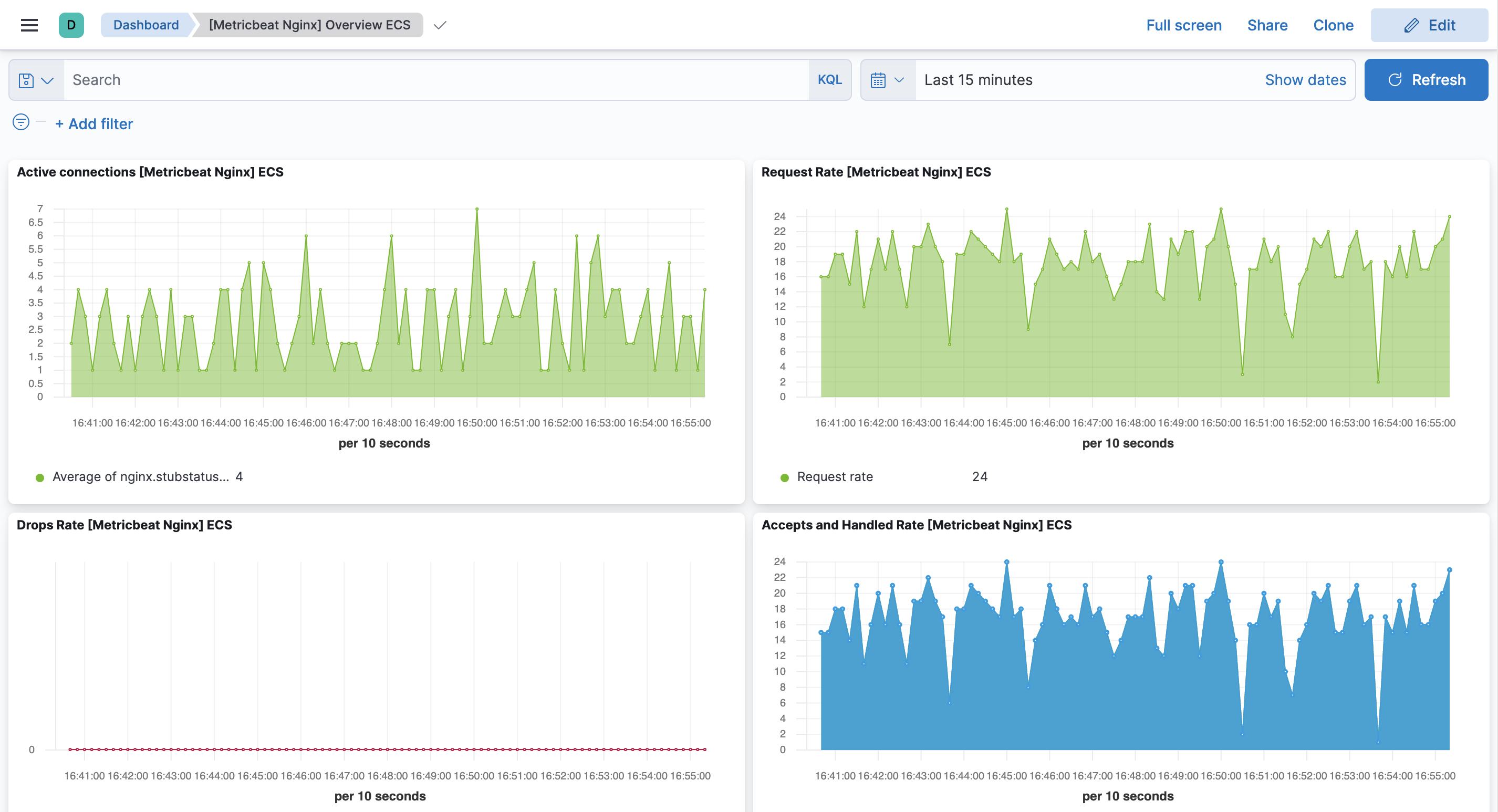Image resolution: width=1498 pixels, height=812 pixels.
Task: Click the pencil Edit button
Action: pyautogui.click(x=1429, y=25)
